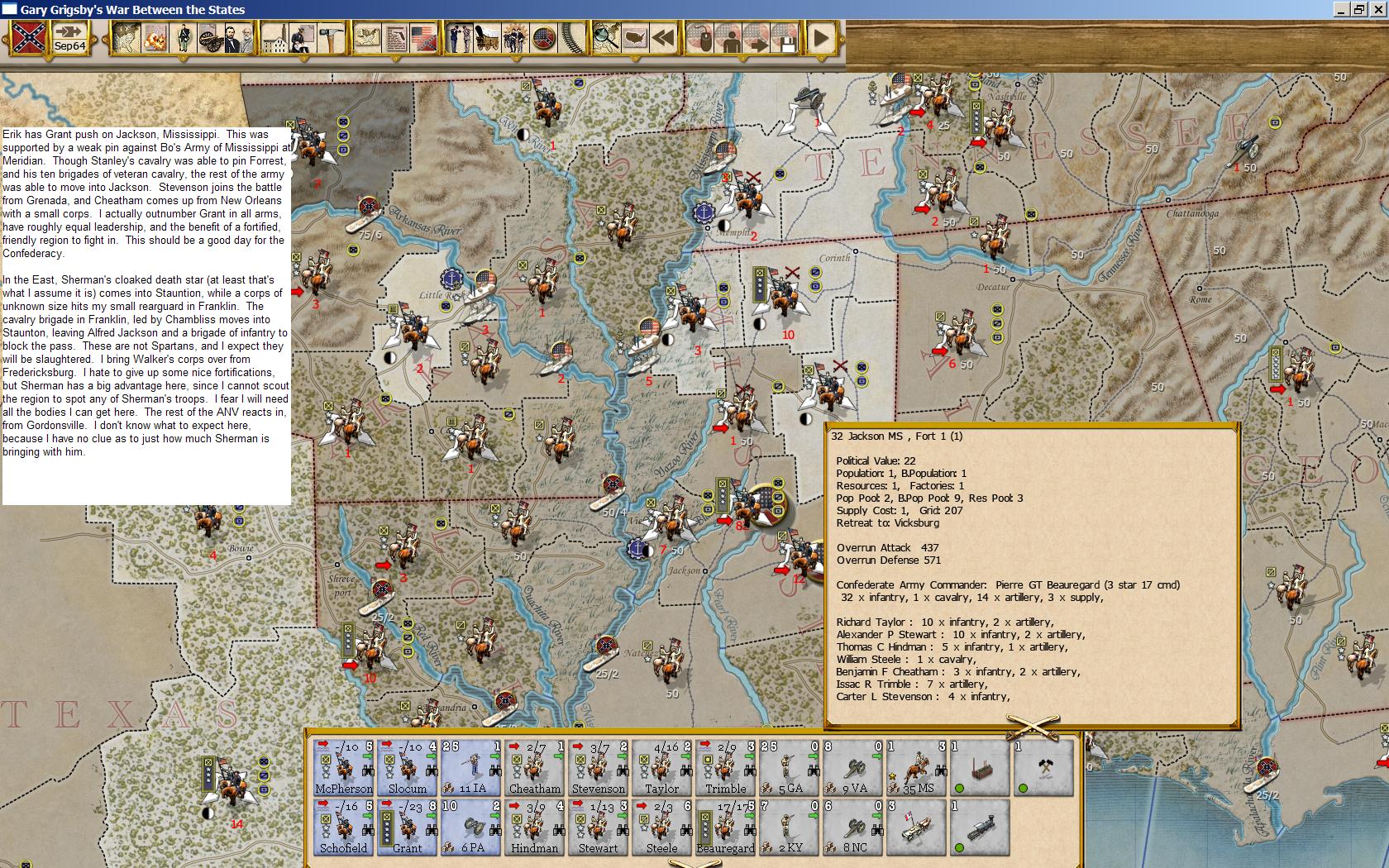Click the "Richard Taylor" forces line
This screenshot has width=1389, height=868.
(944, 622)
